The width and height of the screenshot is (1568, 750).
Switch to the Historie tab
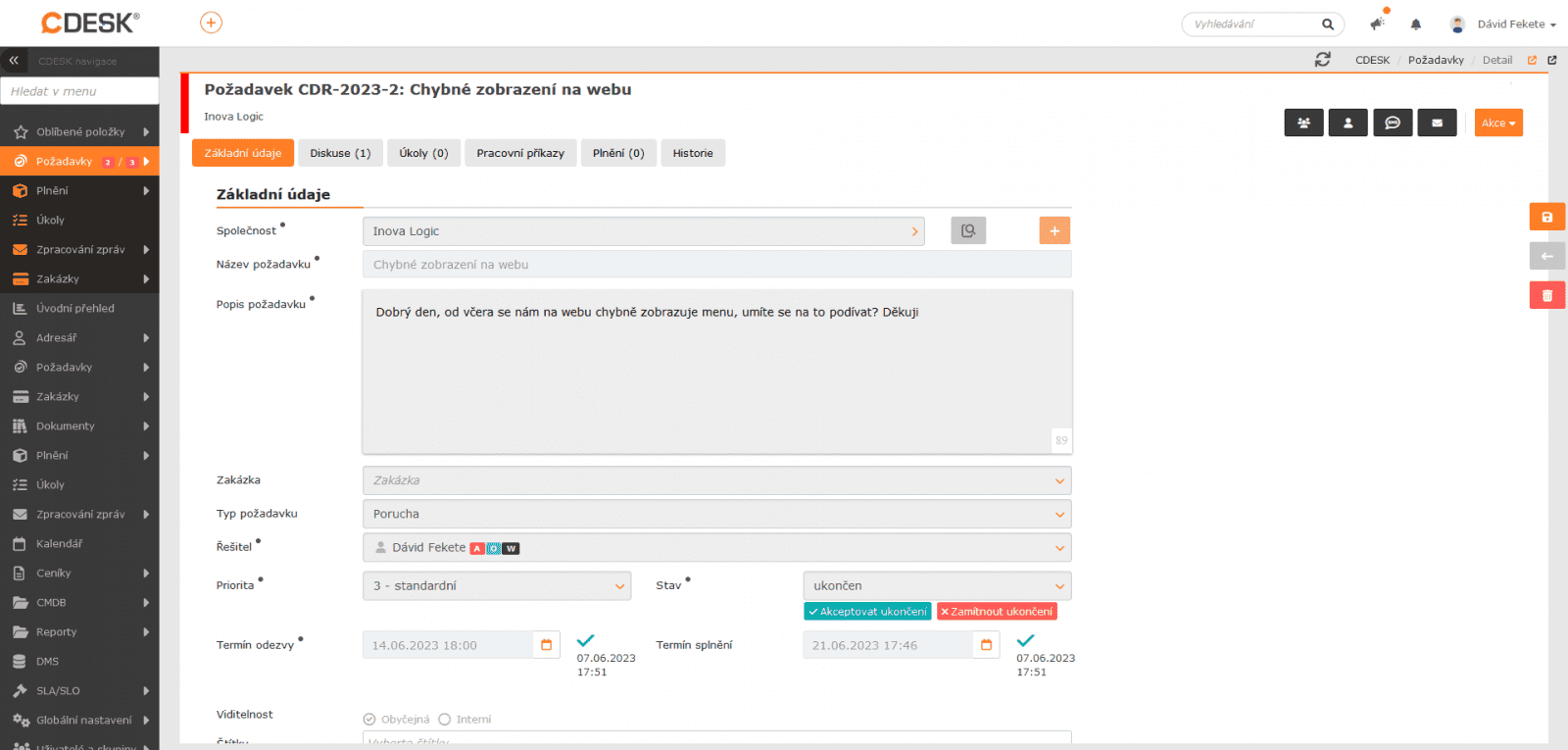[x=693, y=153]
